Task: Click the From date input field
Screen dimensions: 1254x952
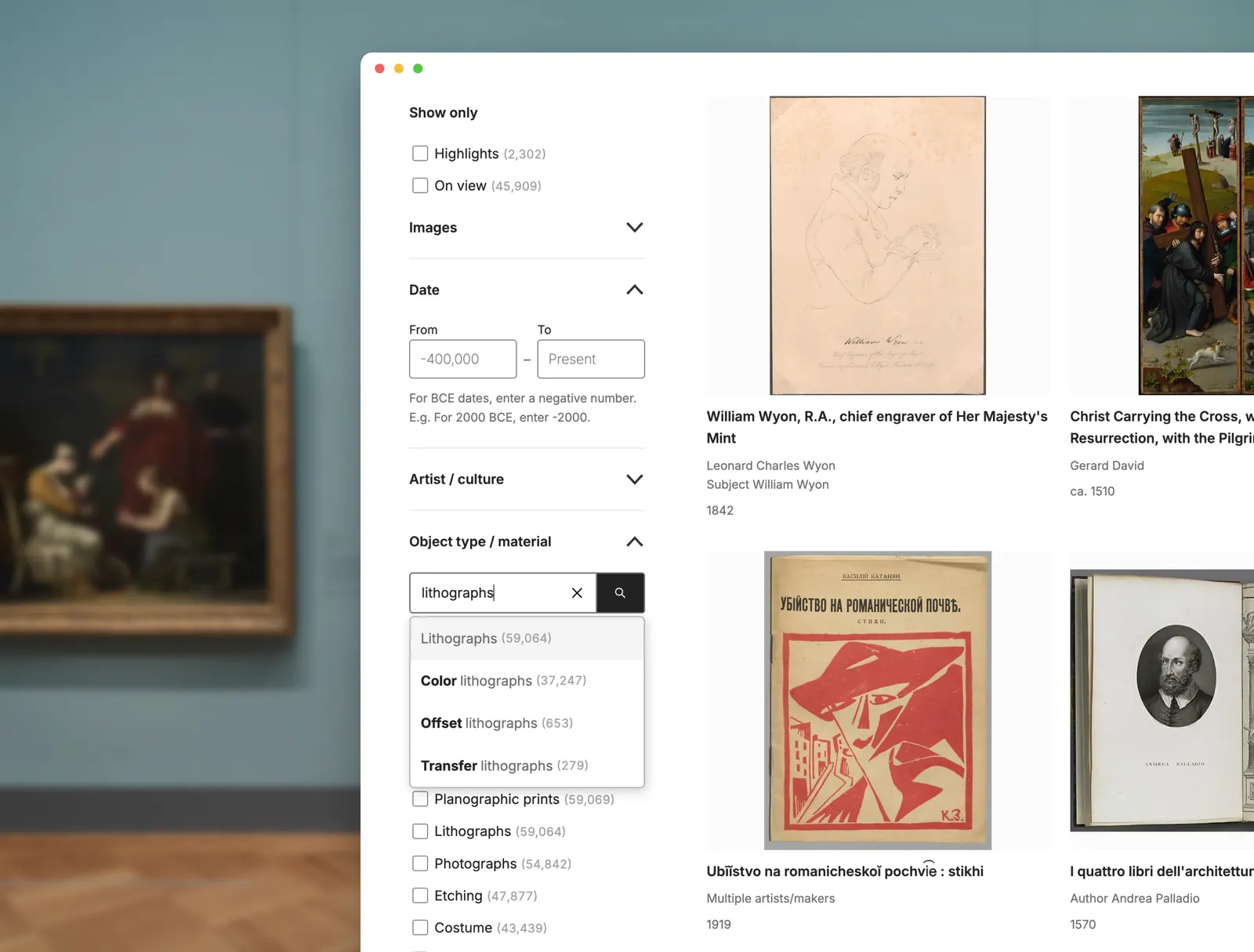Action: pyautogui.click(x=462, y=359)
